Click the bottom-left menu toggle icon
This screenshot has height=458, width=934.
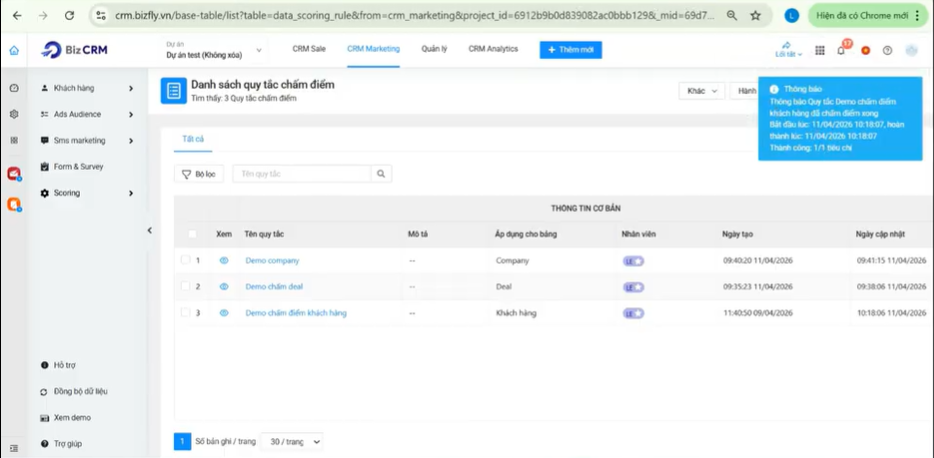tap(14, 448)
